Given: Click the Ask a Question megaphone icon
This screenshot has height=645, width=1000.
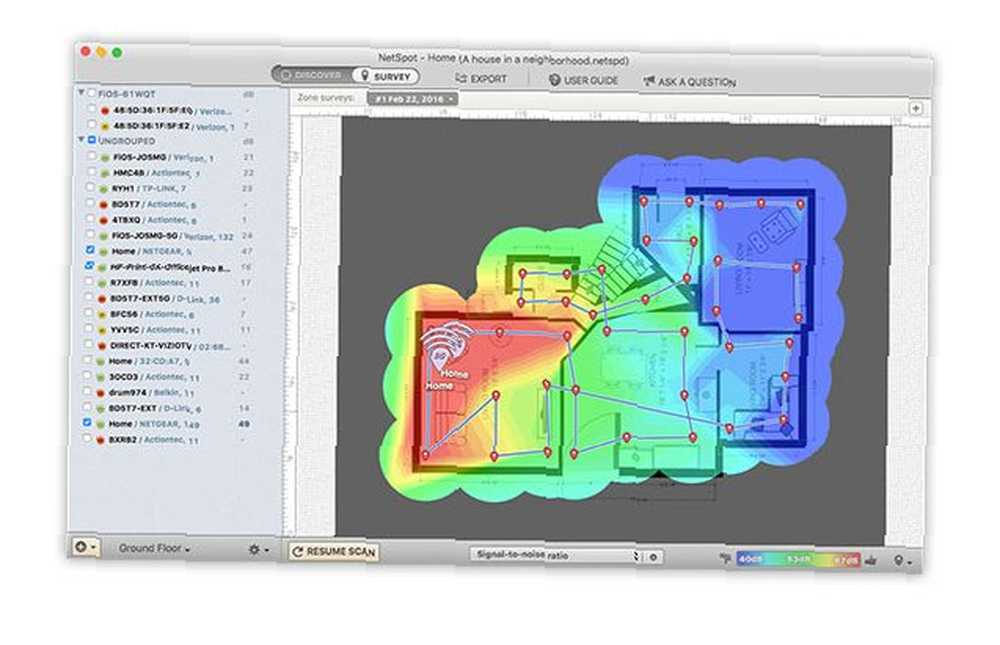Looking at the screenshot, I should point(649,81).
